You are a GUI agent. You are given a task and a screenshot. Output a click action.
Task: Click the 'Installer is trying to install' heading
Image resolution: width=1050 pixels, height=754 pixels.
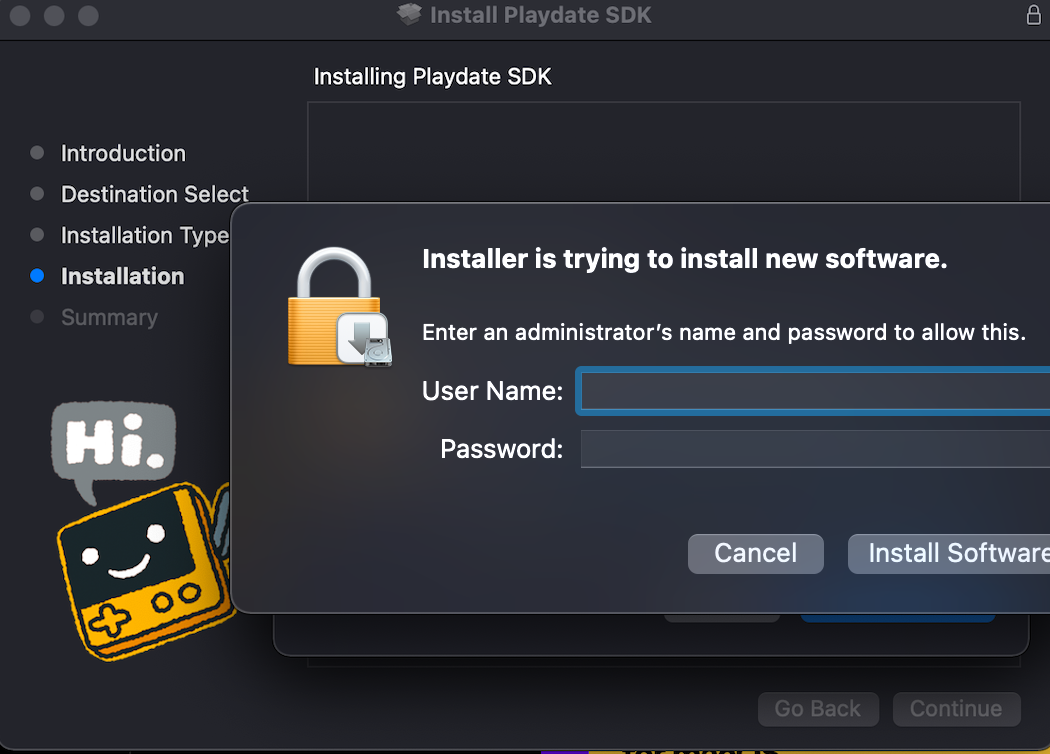point(684,259)
